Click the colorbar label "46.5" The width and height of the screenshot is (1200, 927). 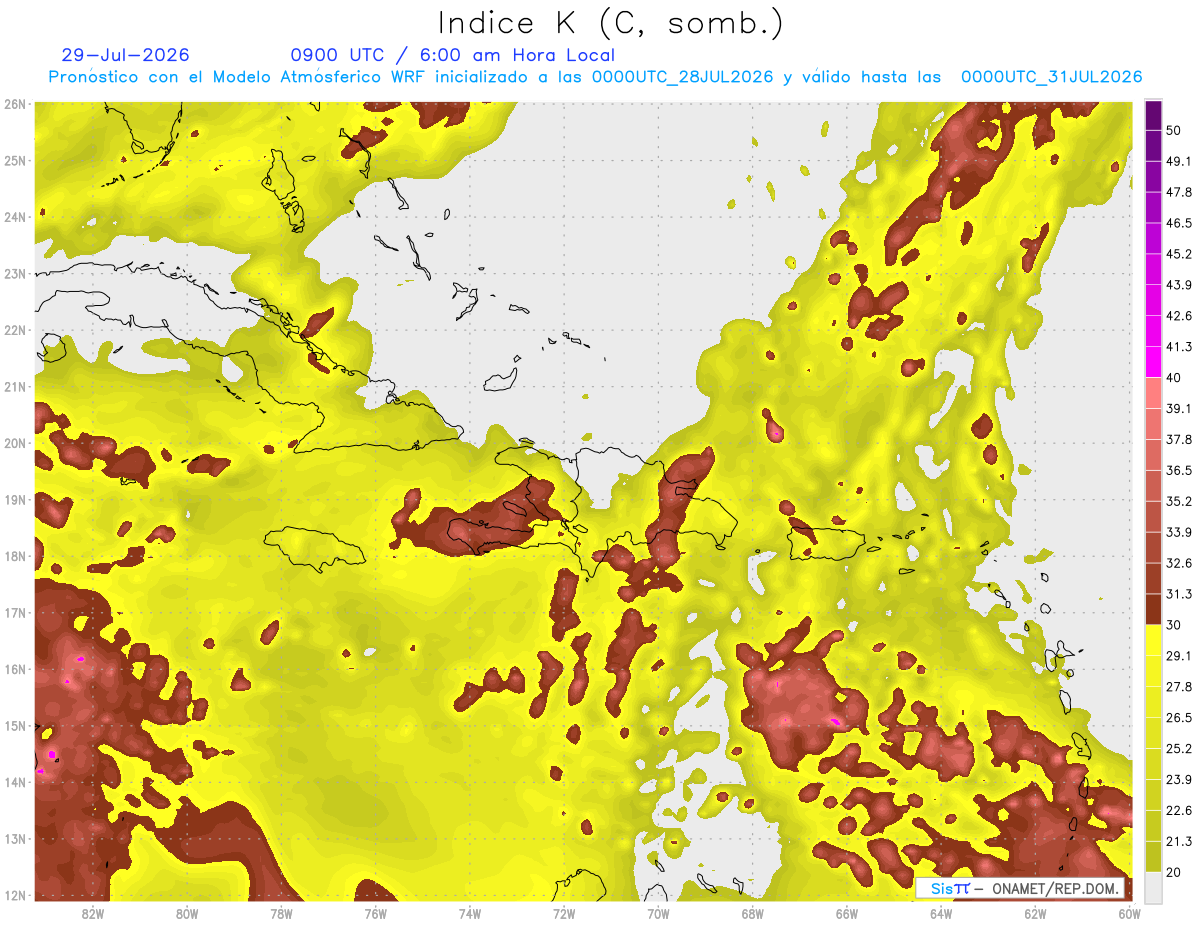[1179, 223]
